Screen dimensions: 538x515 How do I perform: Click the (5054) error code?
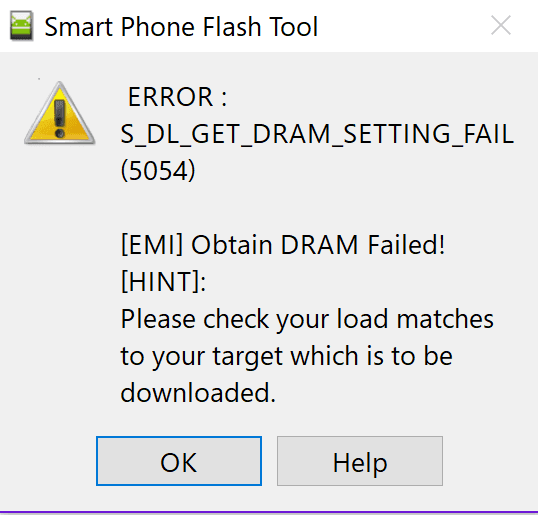(158, 171)
